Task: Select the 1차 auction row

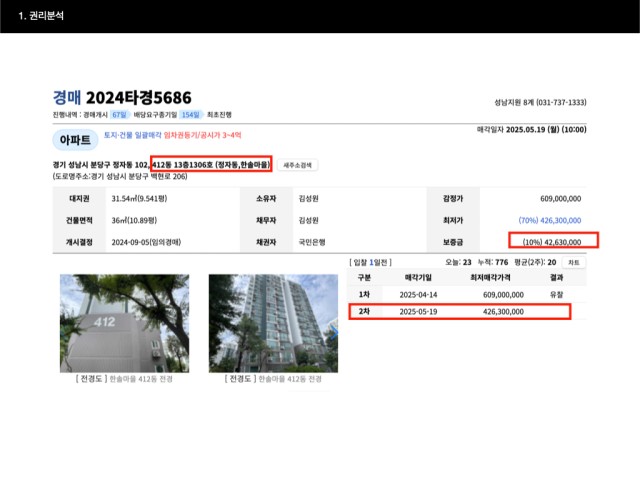Action: pyautogui.click(x=467, y=295)
